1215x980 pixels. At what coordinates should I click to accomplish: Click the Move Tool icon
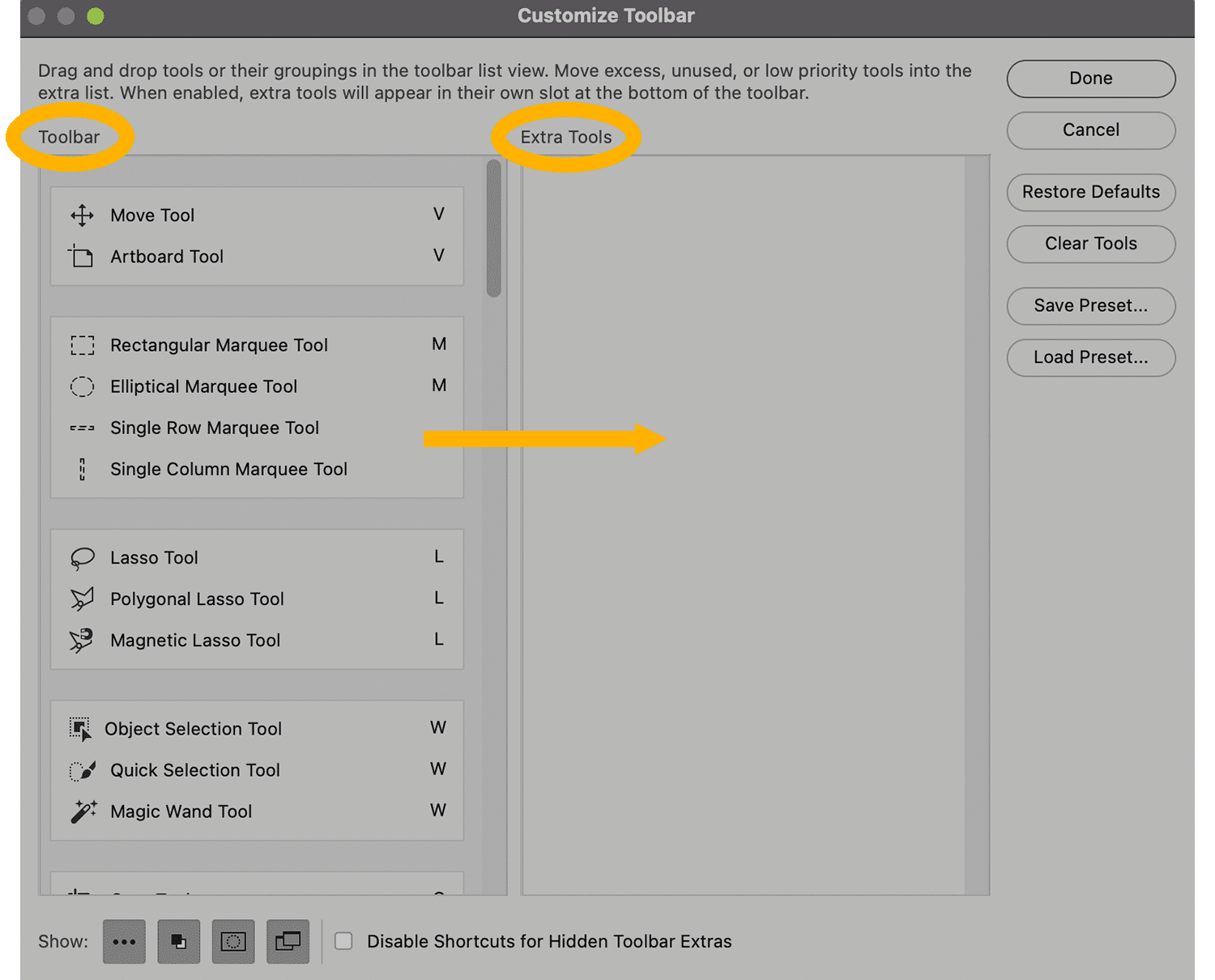(x=82, y=215)
